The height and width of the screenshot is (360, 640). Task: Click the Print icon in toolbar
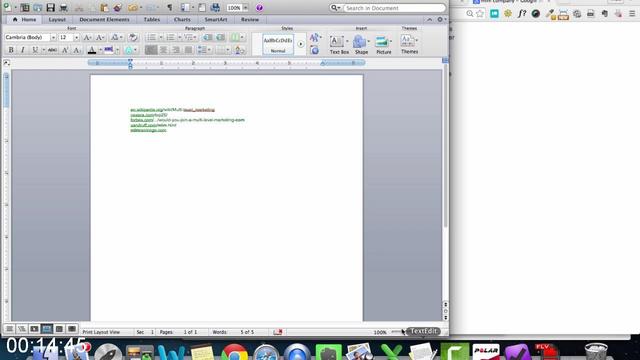(64, 7)
